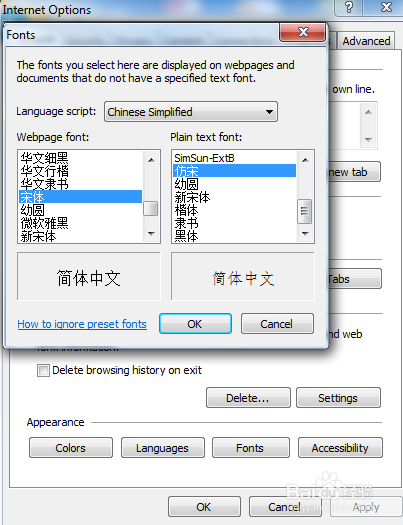
Task: Click down arrow of Webpage font scrollbar
Action: pyautogui.click(x=151, y=233)
